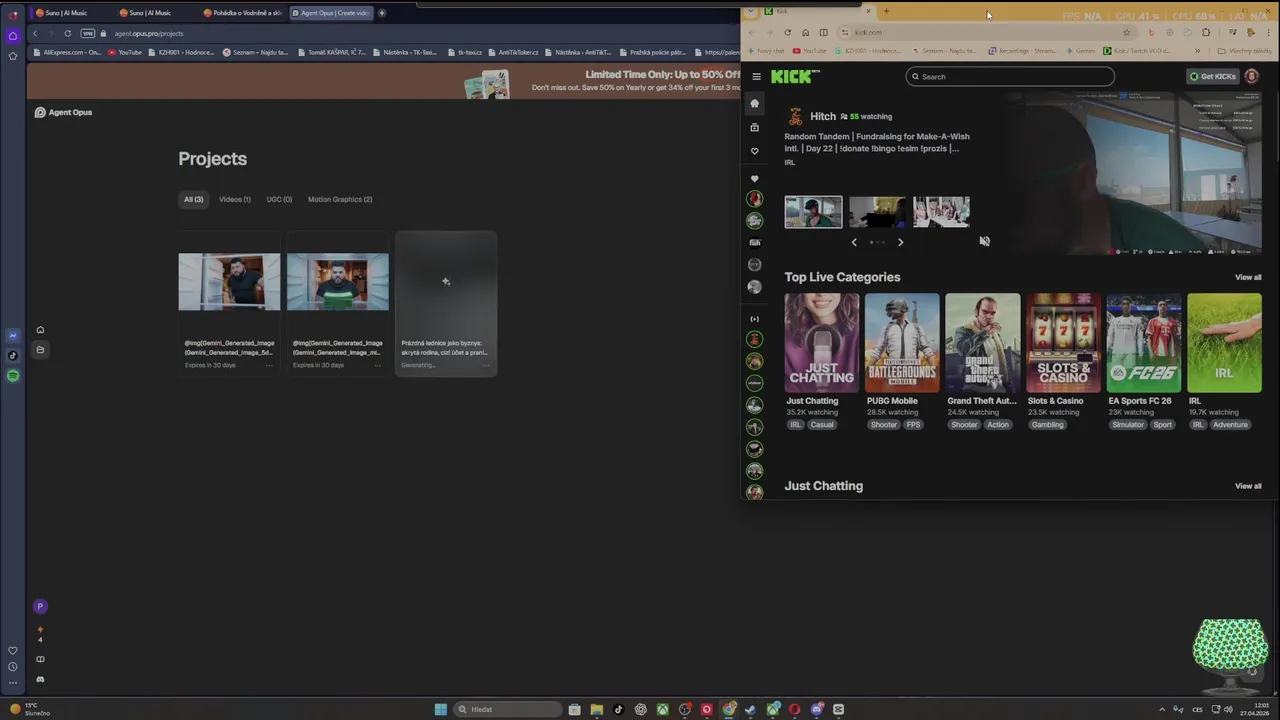Screen dimensions: 1280x720
Task: Open Chrome extensions puzzle icon
Action: (1205, 32)
